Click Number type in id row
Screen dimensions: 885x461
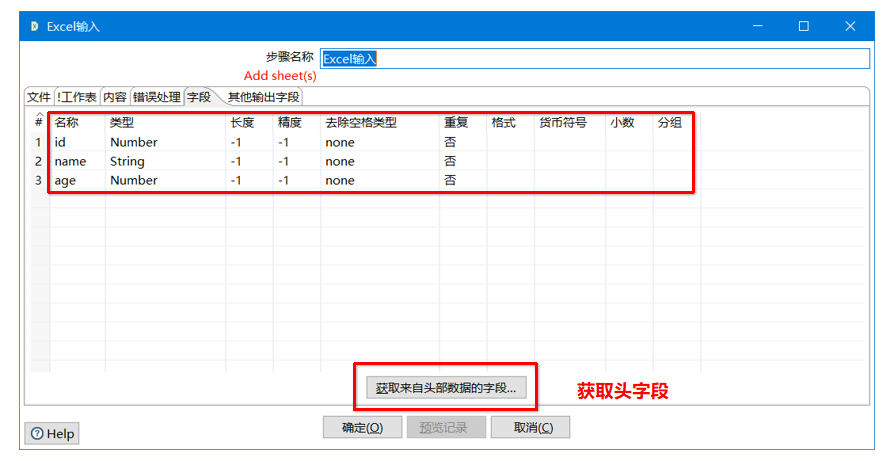pos(165,142)
